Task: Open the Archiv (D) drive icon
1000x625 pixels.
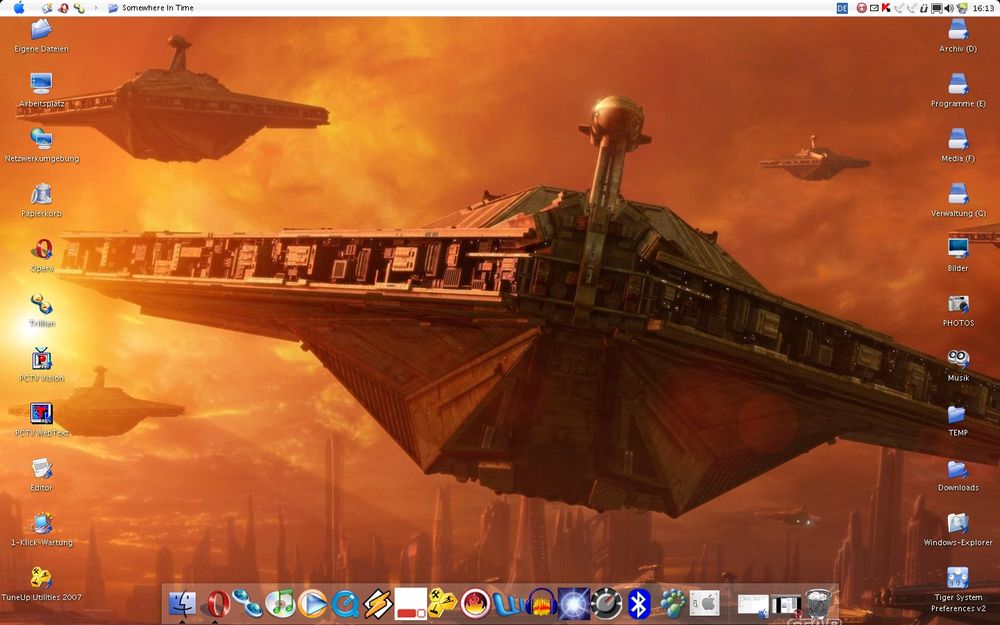Action: [x=958, y=36]
